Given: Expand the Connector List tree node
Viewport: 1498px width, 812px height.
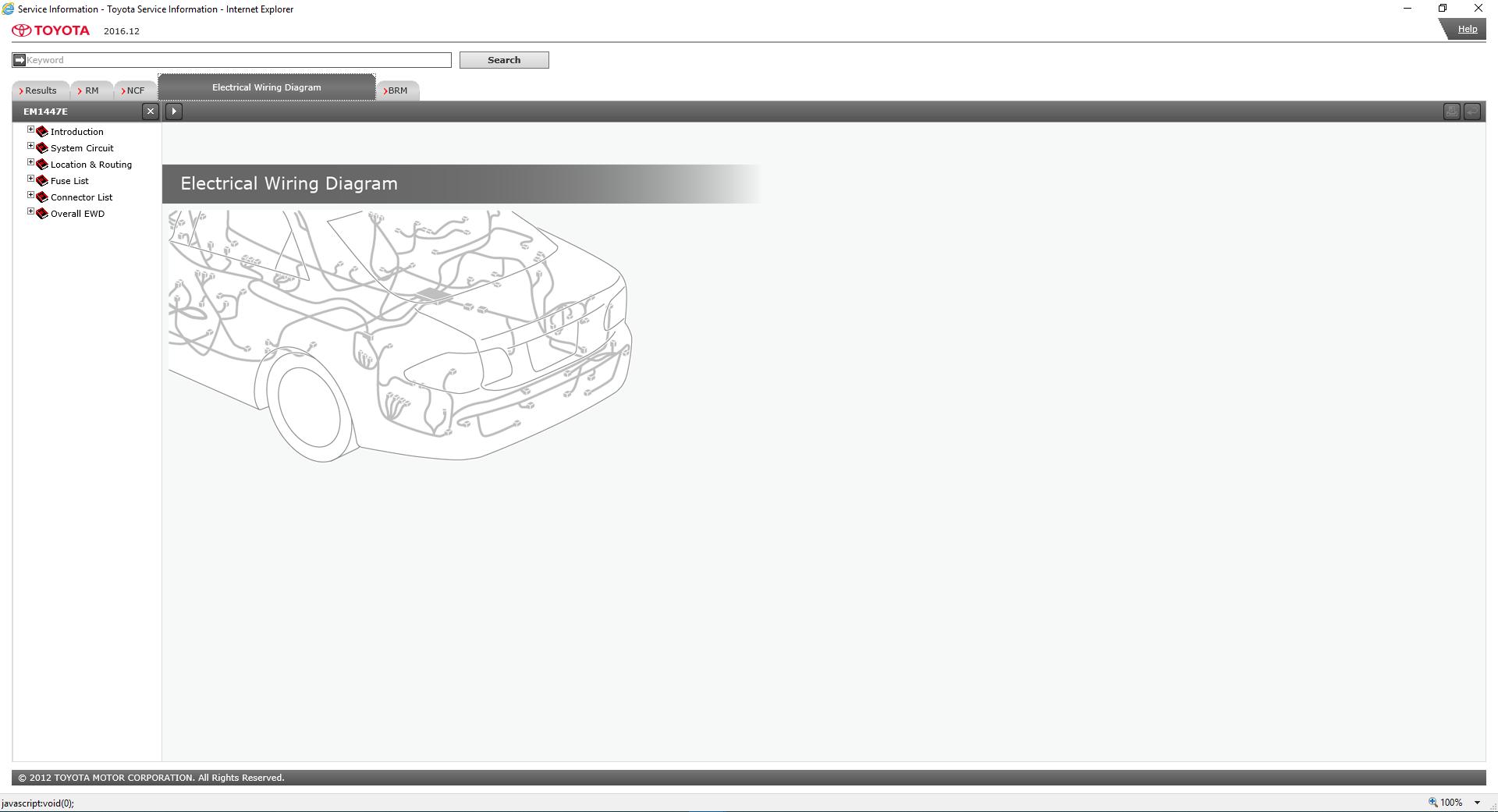Looking at the screenshot, I should tap(30, 196).
